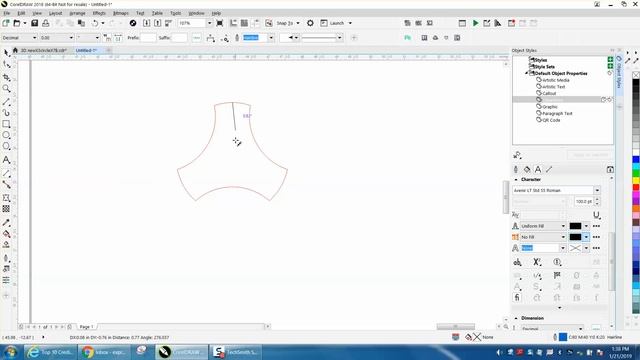The image size is (640, 360).
Task: Click the font size 100.0 pt field
Action: (584, 202)
